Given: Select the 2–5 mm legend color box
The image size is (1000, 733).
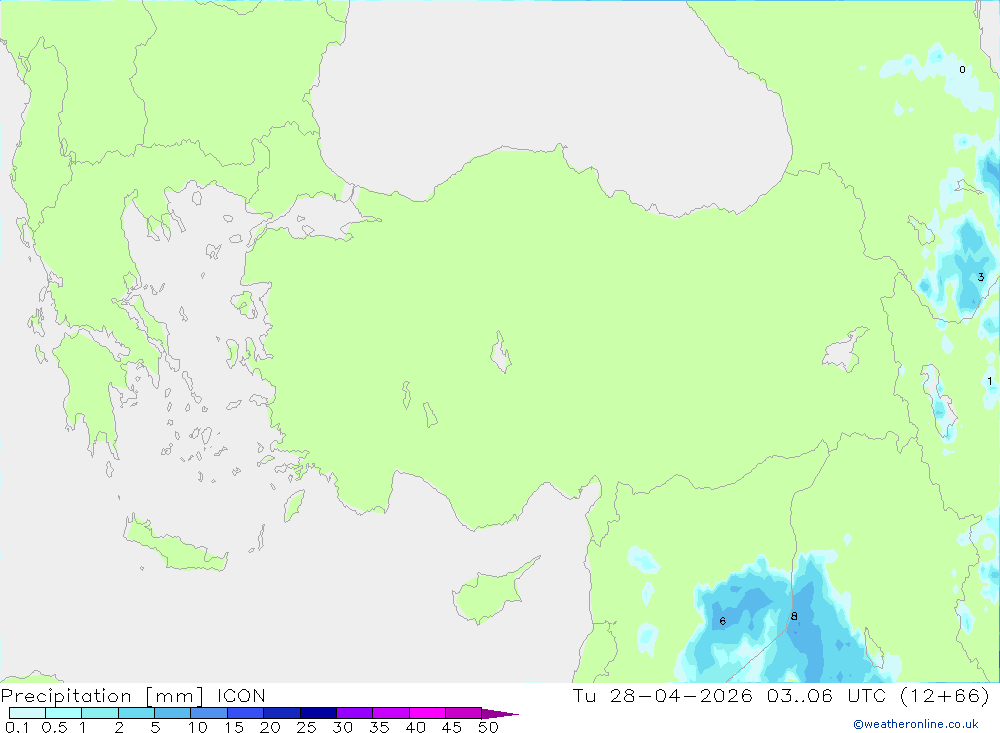Looking at the screenshot, I should [136, 713].
